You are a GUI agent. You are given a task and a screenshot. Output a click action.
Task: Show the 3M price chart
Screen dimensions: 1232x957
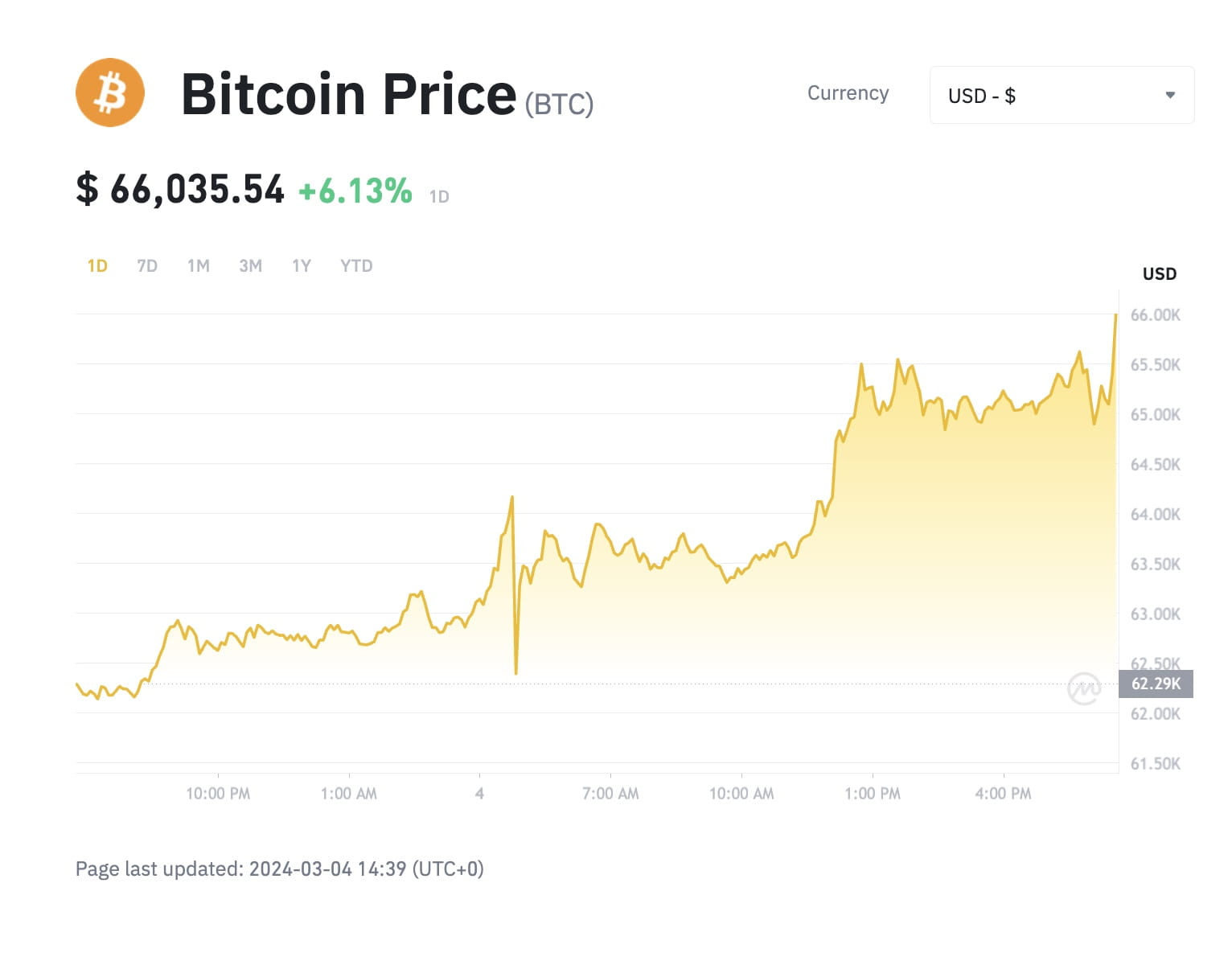coord(251,266)
